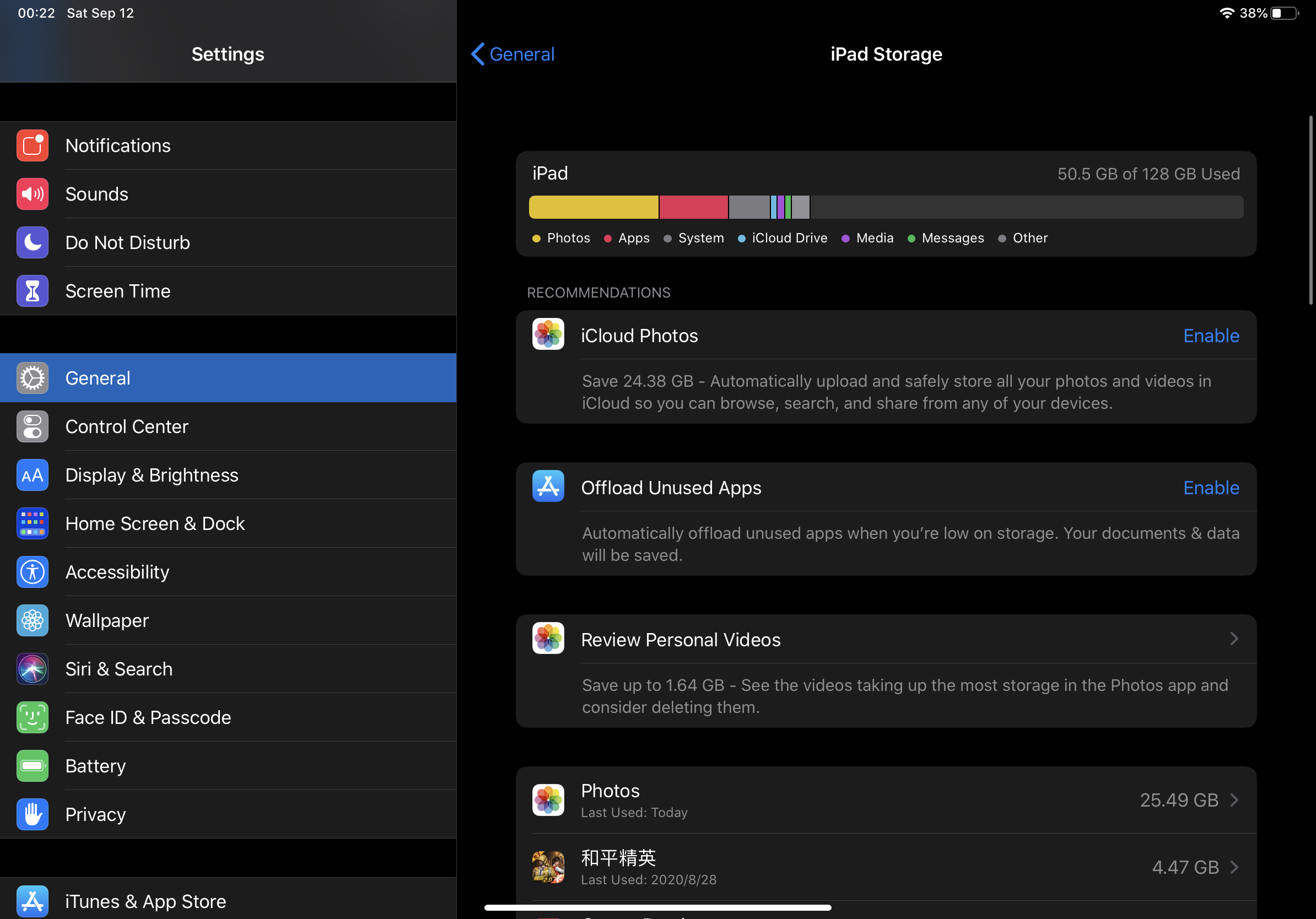Click the storage page scrollbar

[1310, 210]
